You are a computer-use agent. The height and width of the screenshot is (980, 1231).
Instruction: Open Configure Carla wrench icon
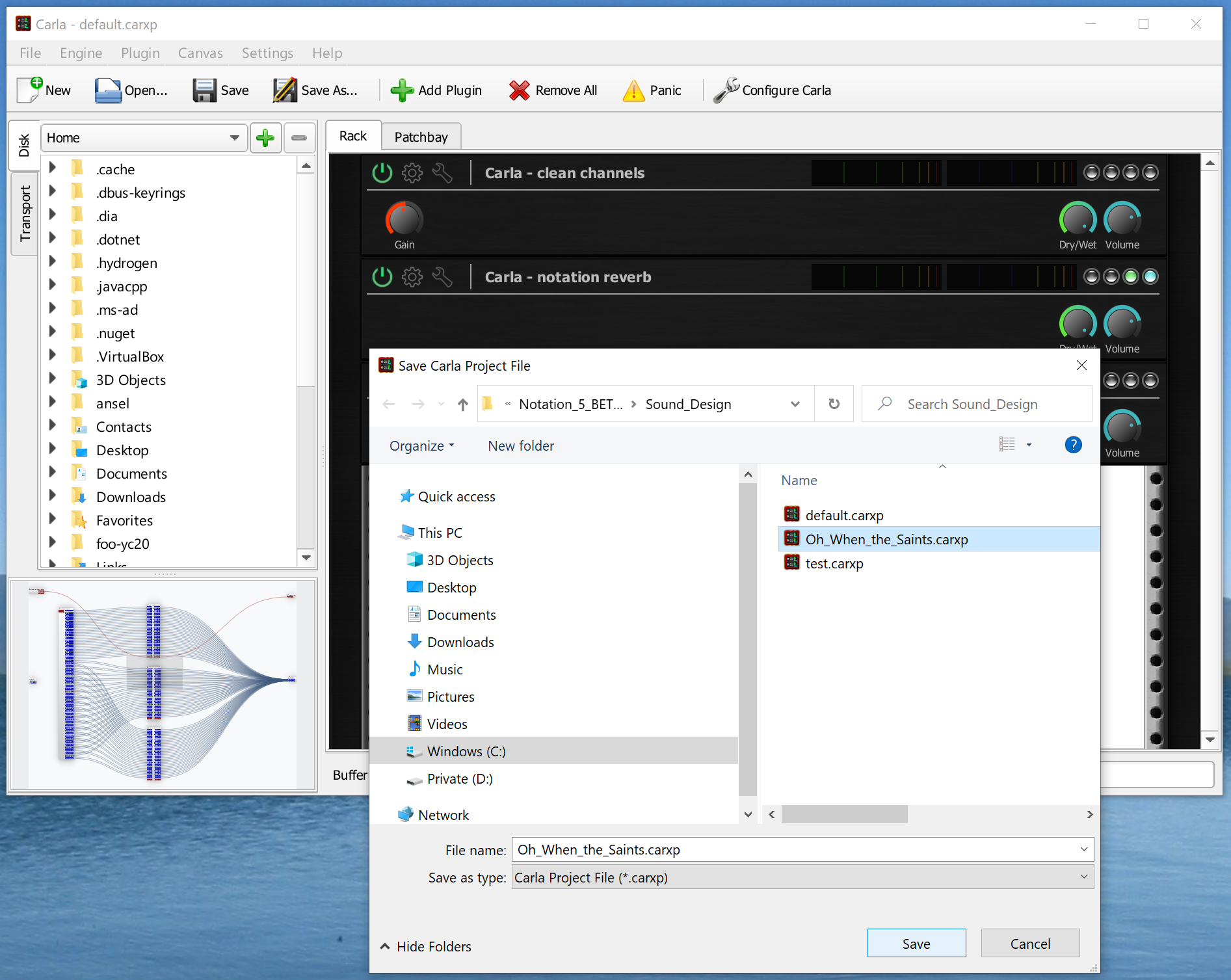click(726, 90)
